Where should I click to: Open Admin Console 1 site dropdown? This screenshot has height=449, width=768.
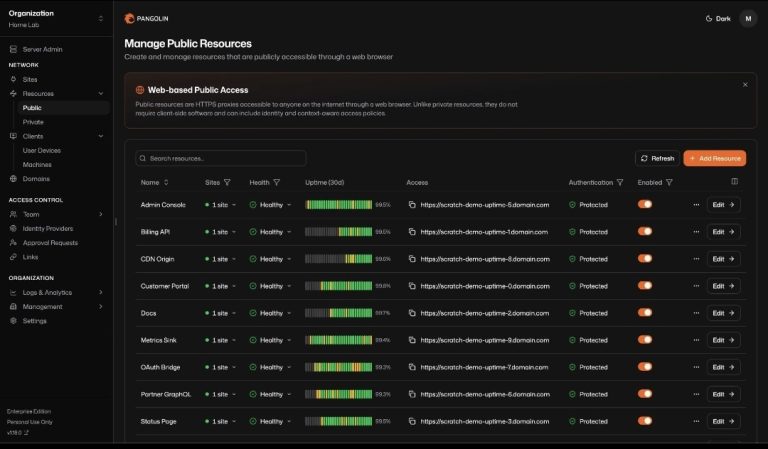tap(220, 205)
